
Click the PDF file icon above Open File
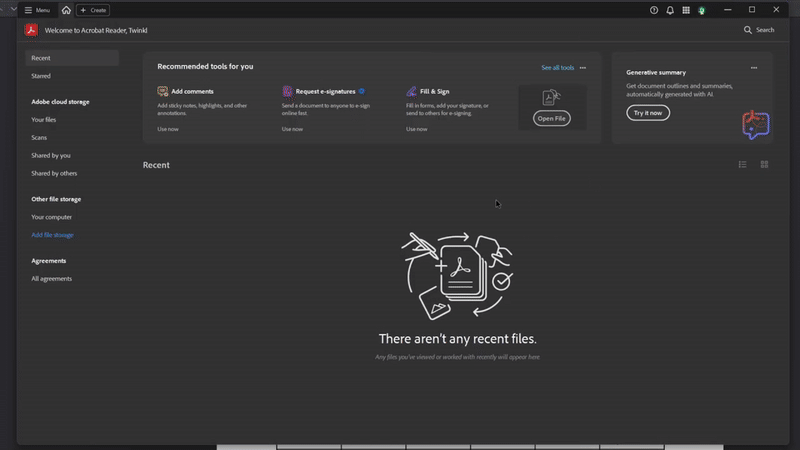pos(551,97)
